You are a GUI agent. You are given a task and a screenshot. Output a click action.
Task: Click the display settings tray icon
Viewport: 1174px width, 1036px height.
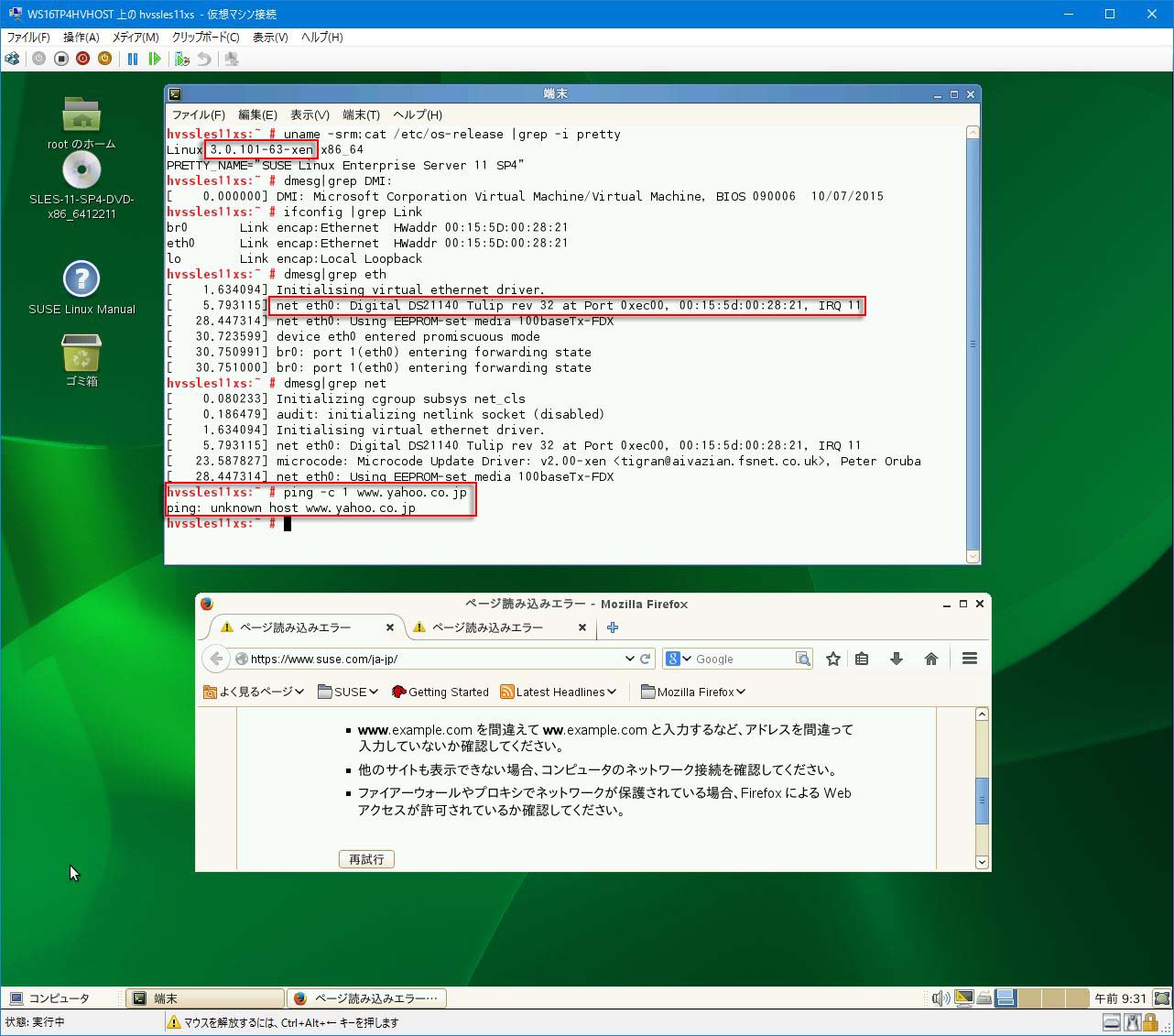pyautogui.click(x=963, y=998)
